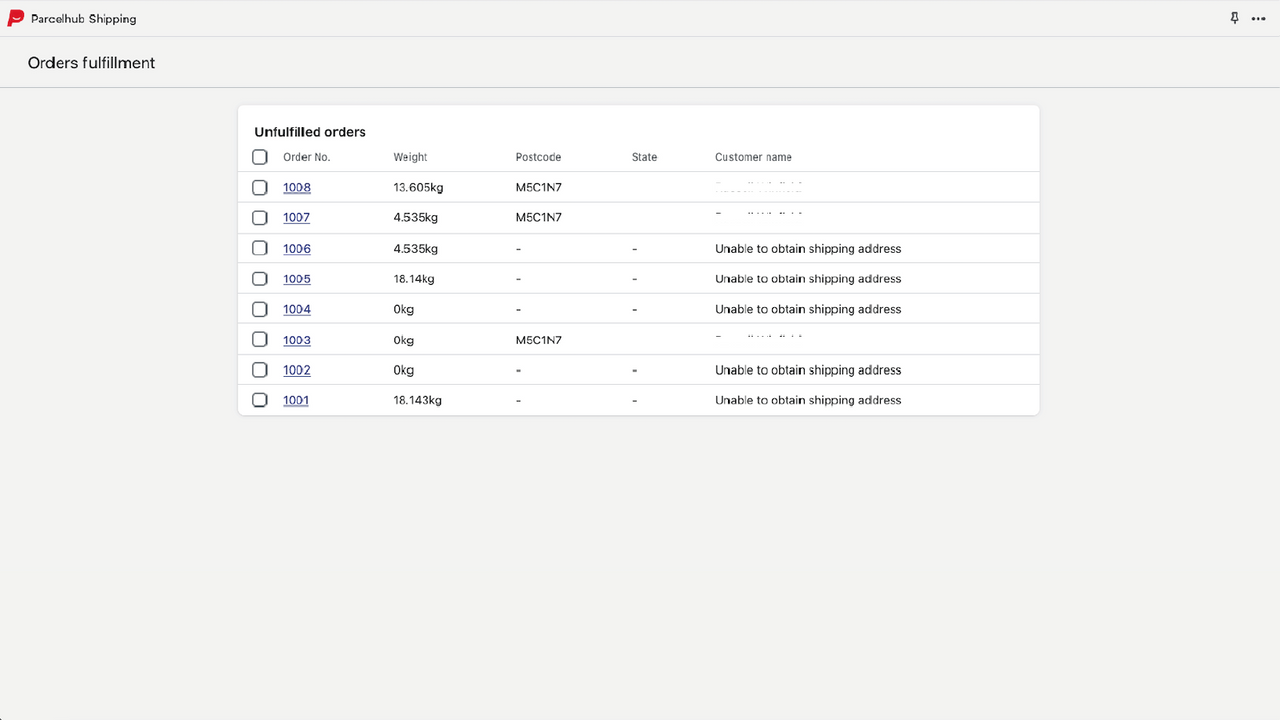1280x720 pixels.
Task: Click the 4.535kg weight for order 1007
Action: click(416, 217)
